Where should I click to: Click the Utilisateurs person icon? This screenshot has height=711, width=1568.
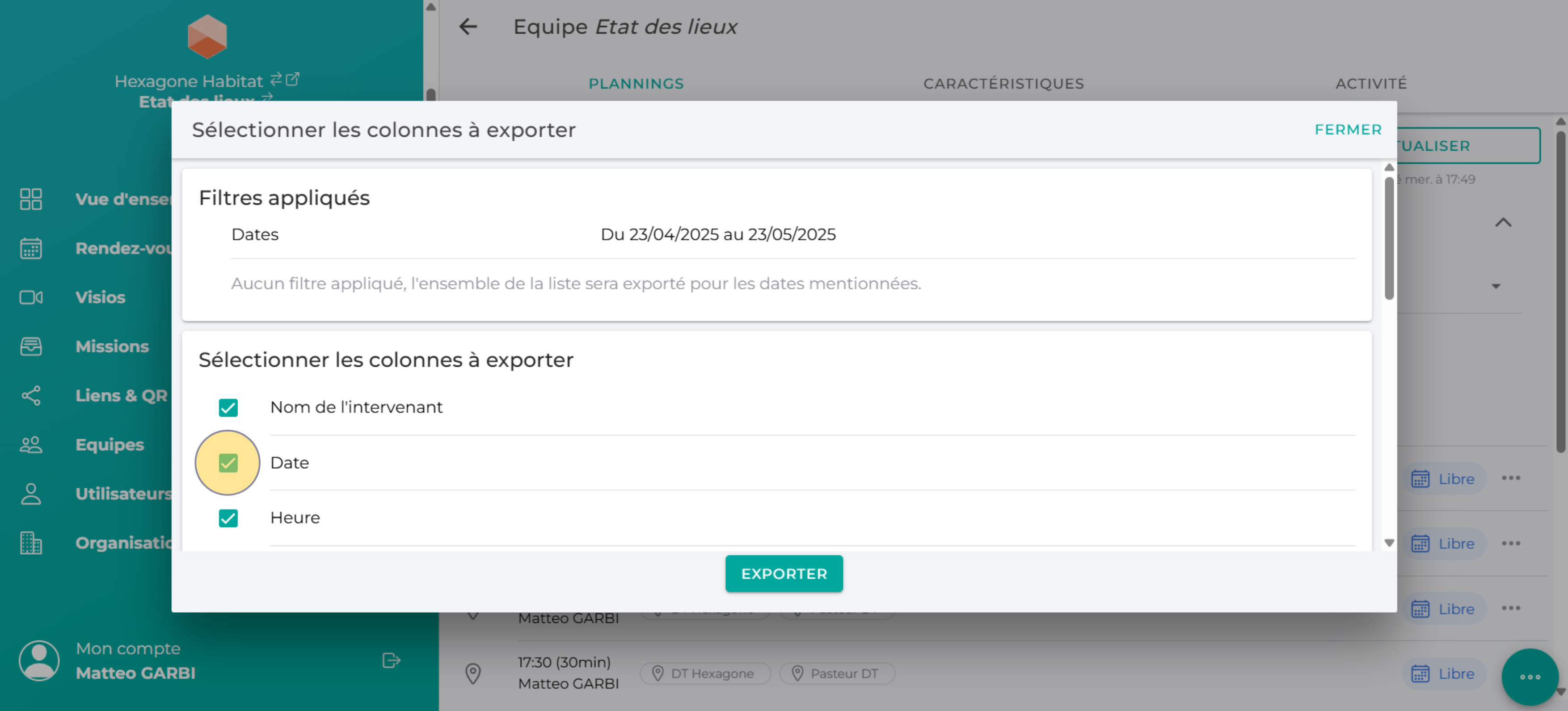click(30, 494)
